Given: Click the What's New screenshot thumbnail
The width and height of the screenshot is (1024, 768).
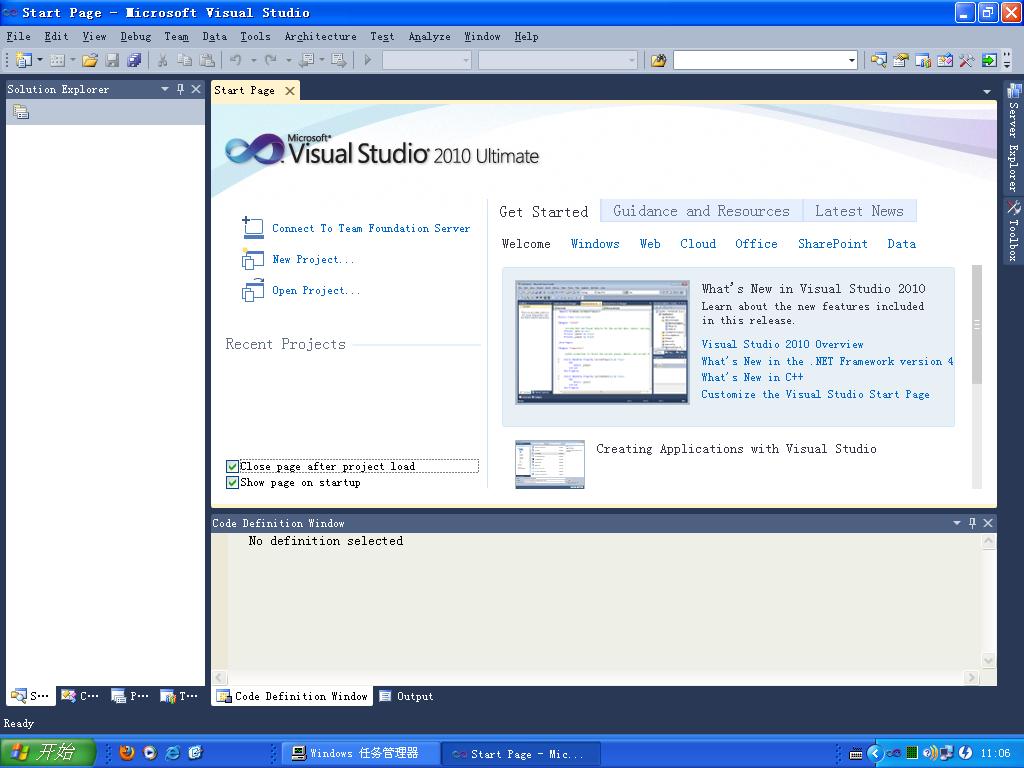Looking at the screenshot, I should (x=602, y=342).
